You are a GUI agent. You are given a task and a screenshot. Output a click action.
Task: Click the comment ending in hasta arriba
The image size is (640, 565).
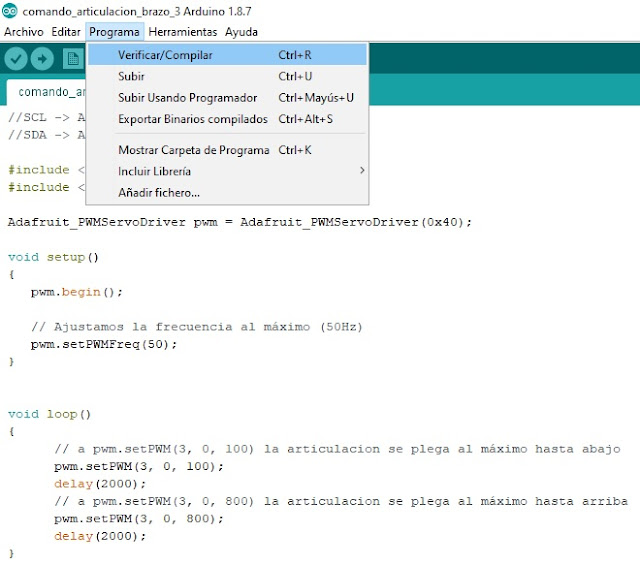tap(341, 501)
